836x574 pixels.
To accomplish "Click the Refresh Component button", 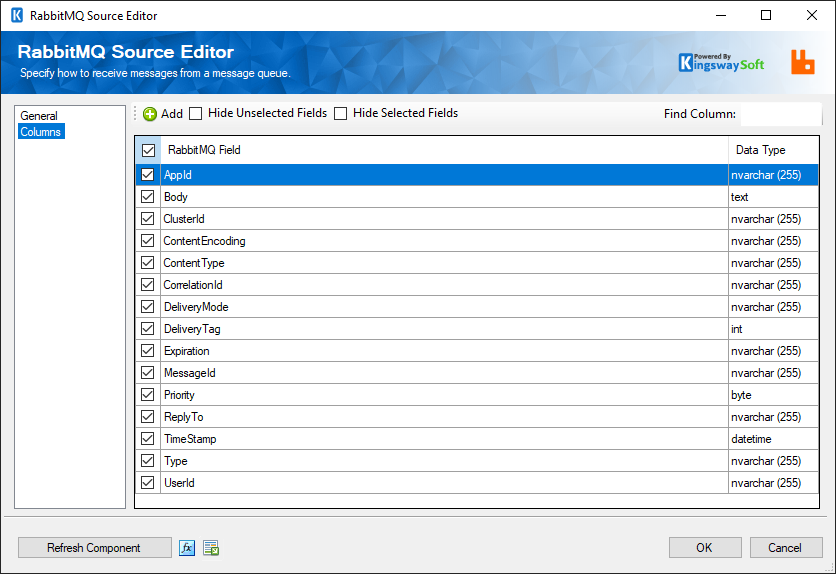I will [x=94, y=548].
